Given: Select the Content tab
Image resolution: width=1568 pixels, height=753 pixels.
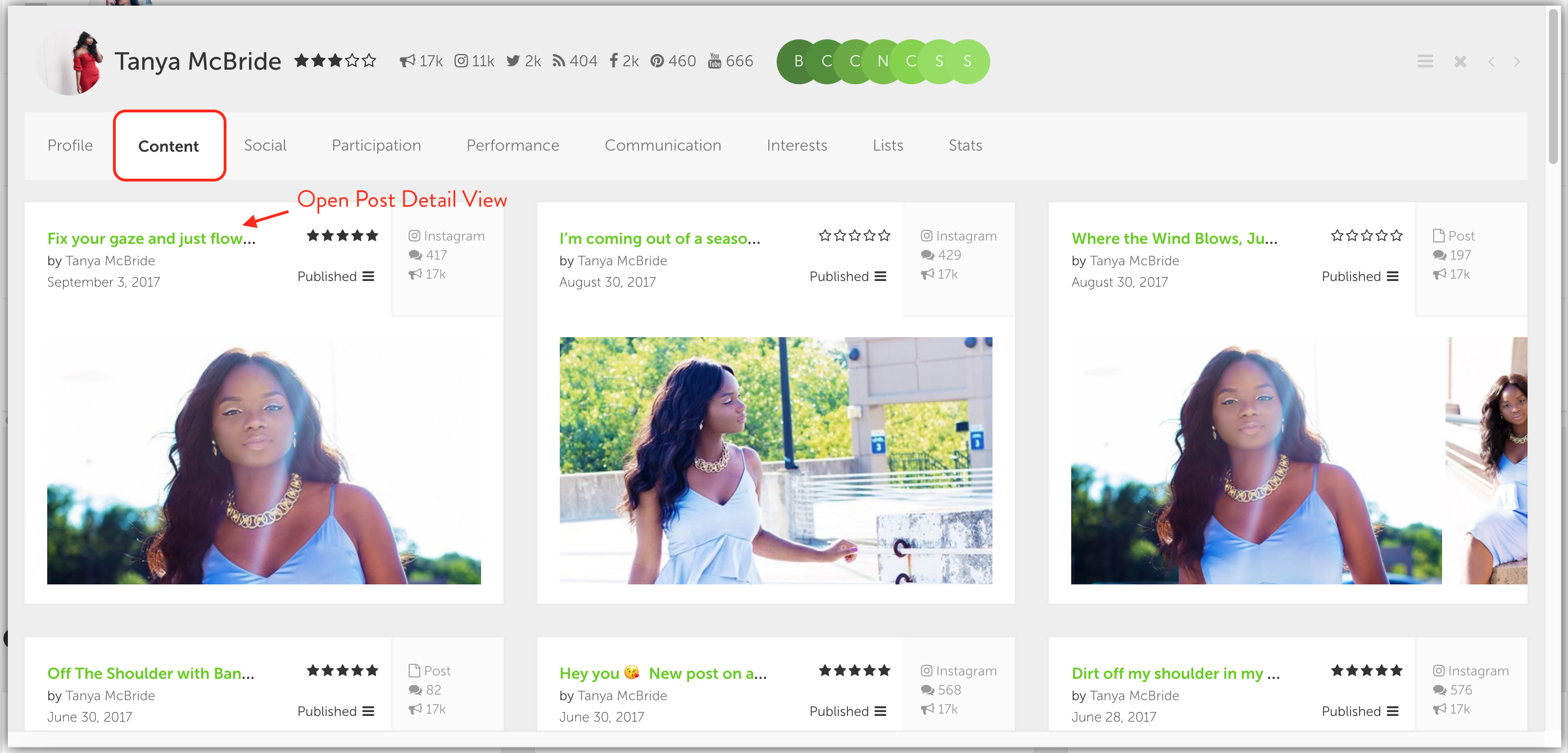Looking at the screenshot, I should 169,146.
